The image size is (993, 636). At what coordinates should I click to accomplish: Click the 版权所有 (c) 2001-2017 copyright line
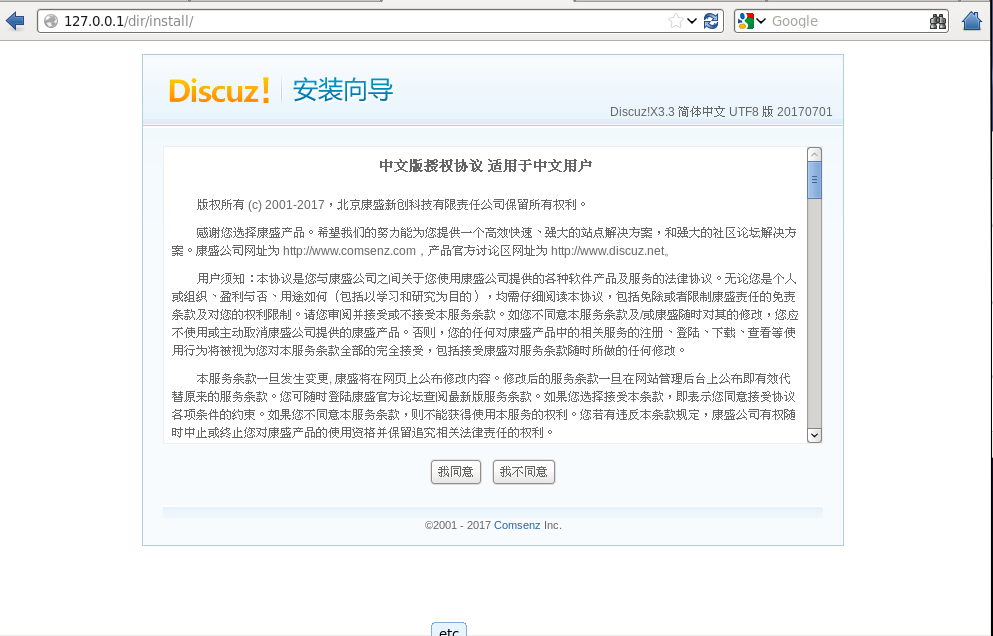click(x=392, y=205)
